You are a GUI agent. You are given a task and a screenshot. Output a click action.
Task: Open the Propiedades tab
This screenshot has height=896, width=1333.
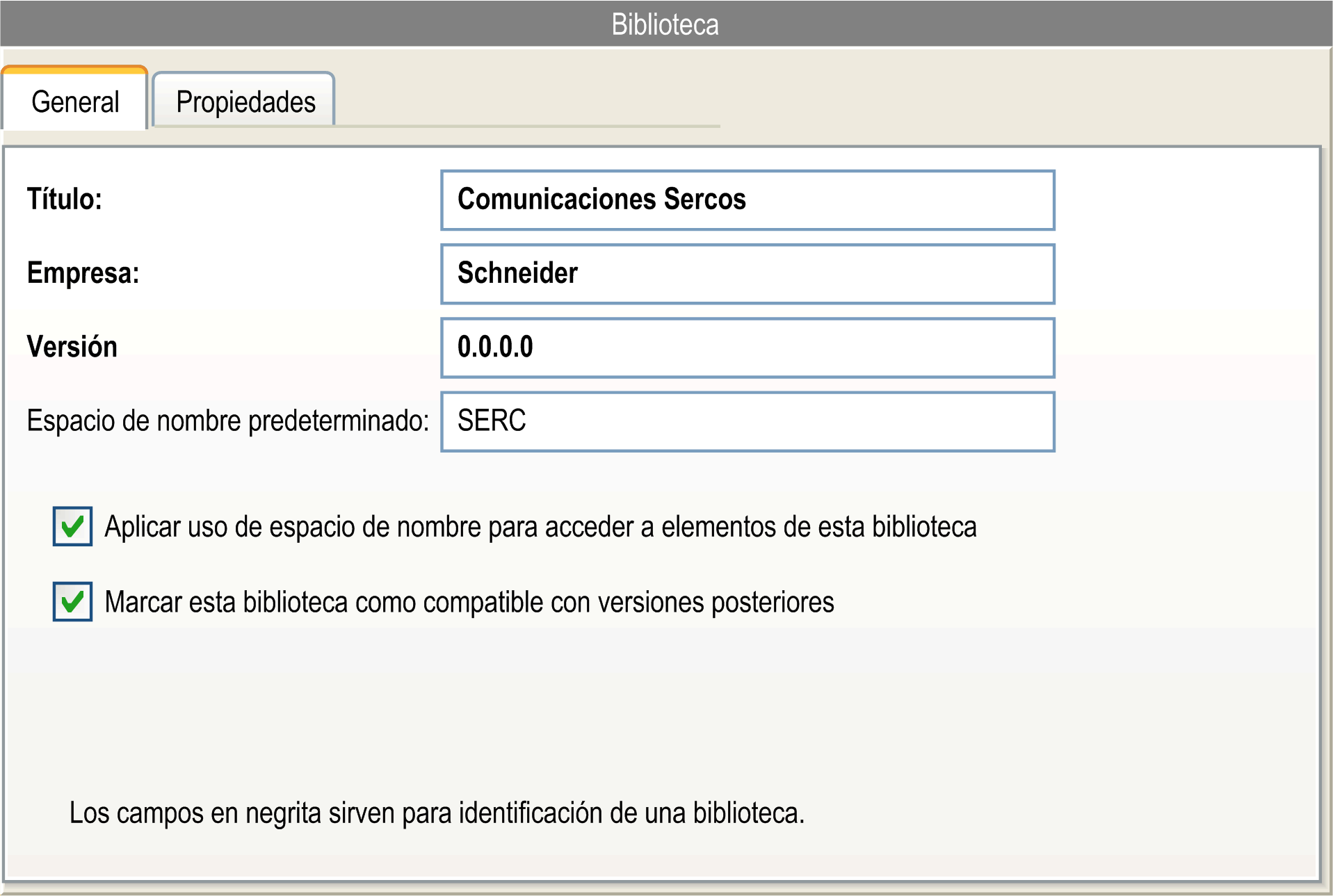click(244, 100)
